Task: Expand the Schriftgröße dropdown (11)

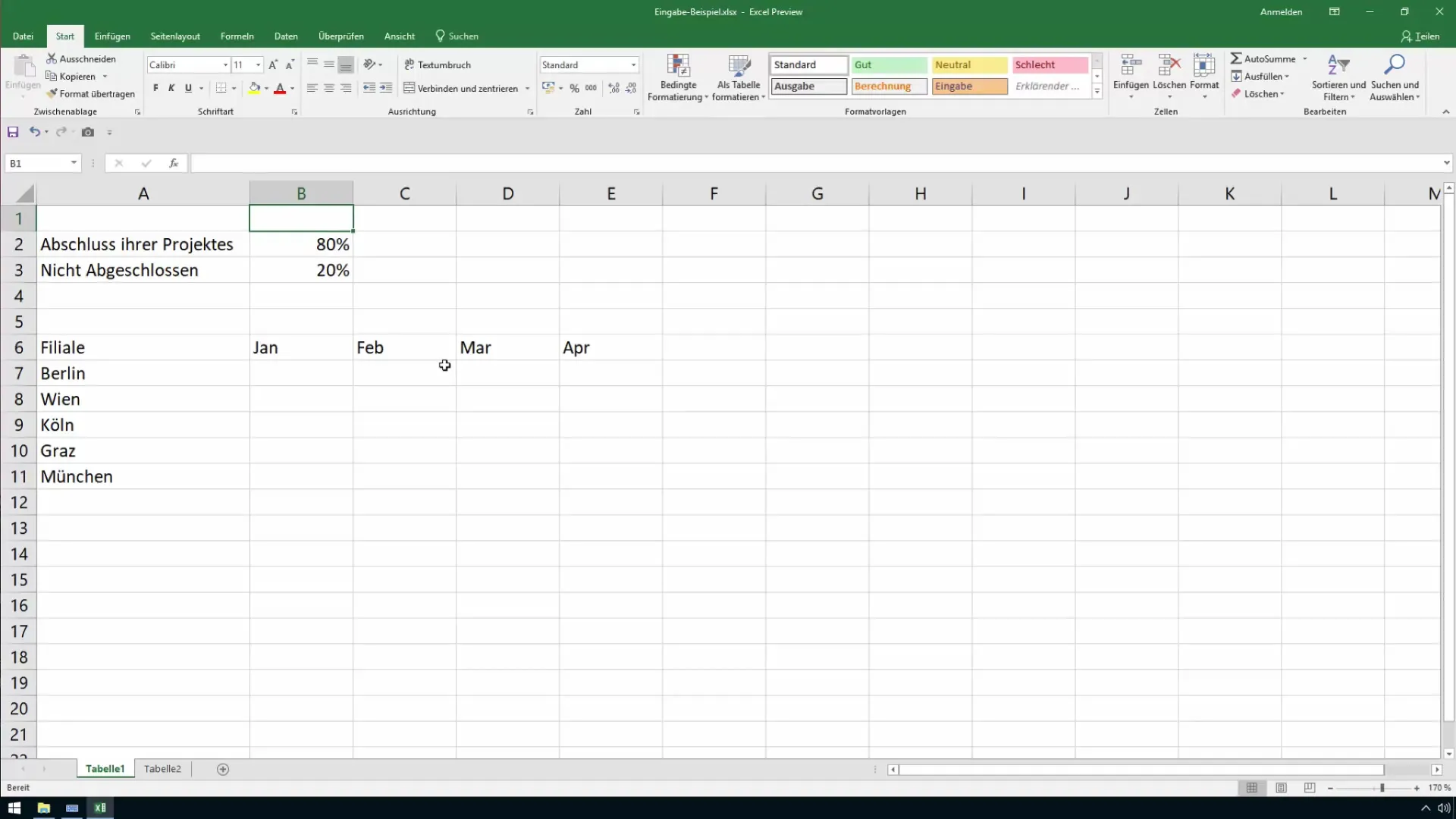Action: 257,65
